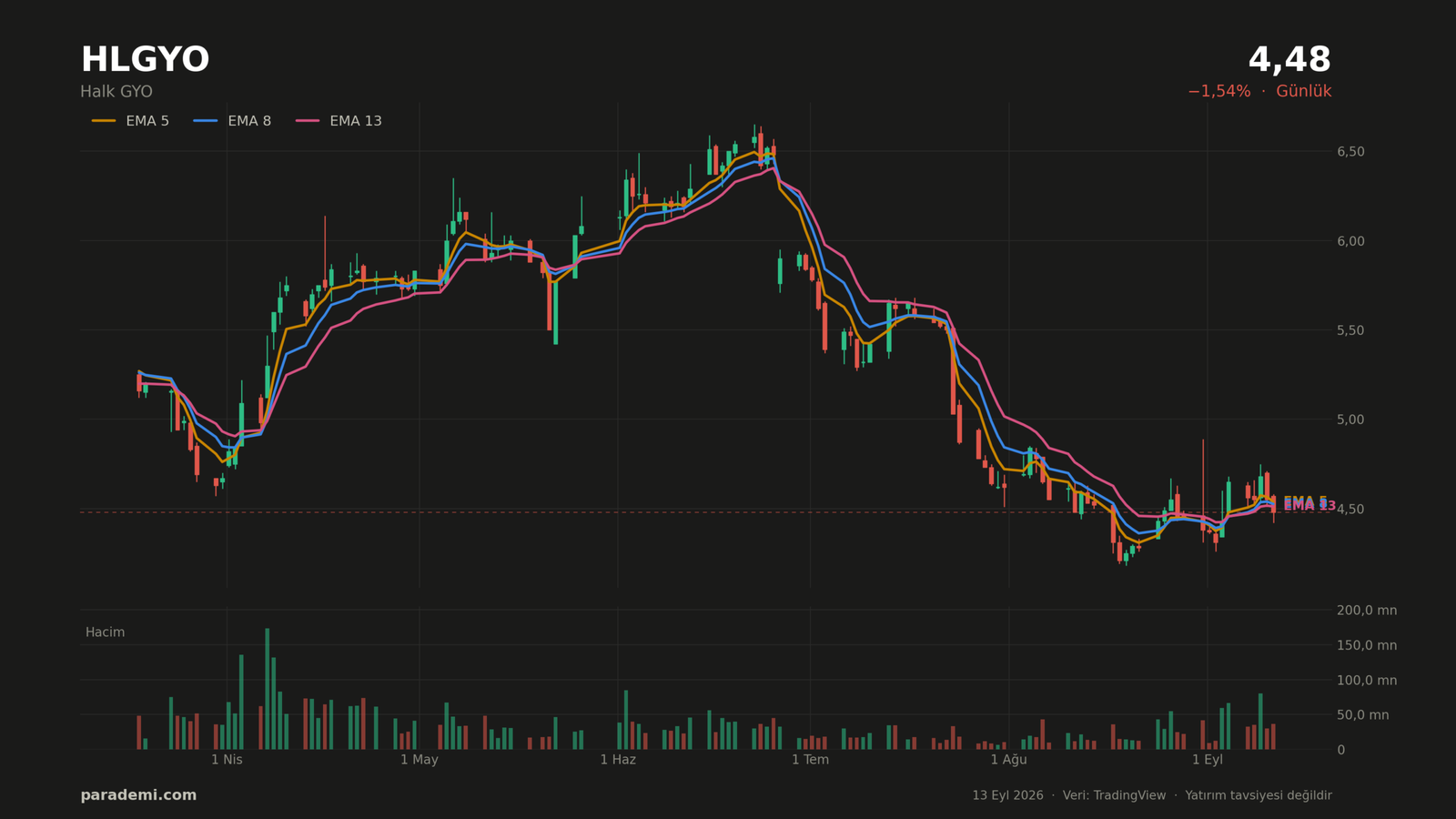The image size is (1456, 819).
Task: Select the Halk GYO subtitle
Action: click(x=116, y=92)
